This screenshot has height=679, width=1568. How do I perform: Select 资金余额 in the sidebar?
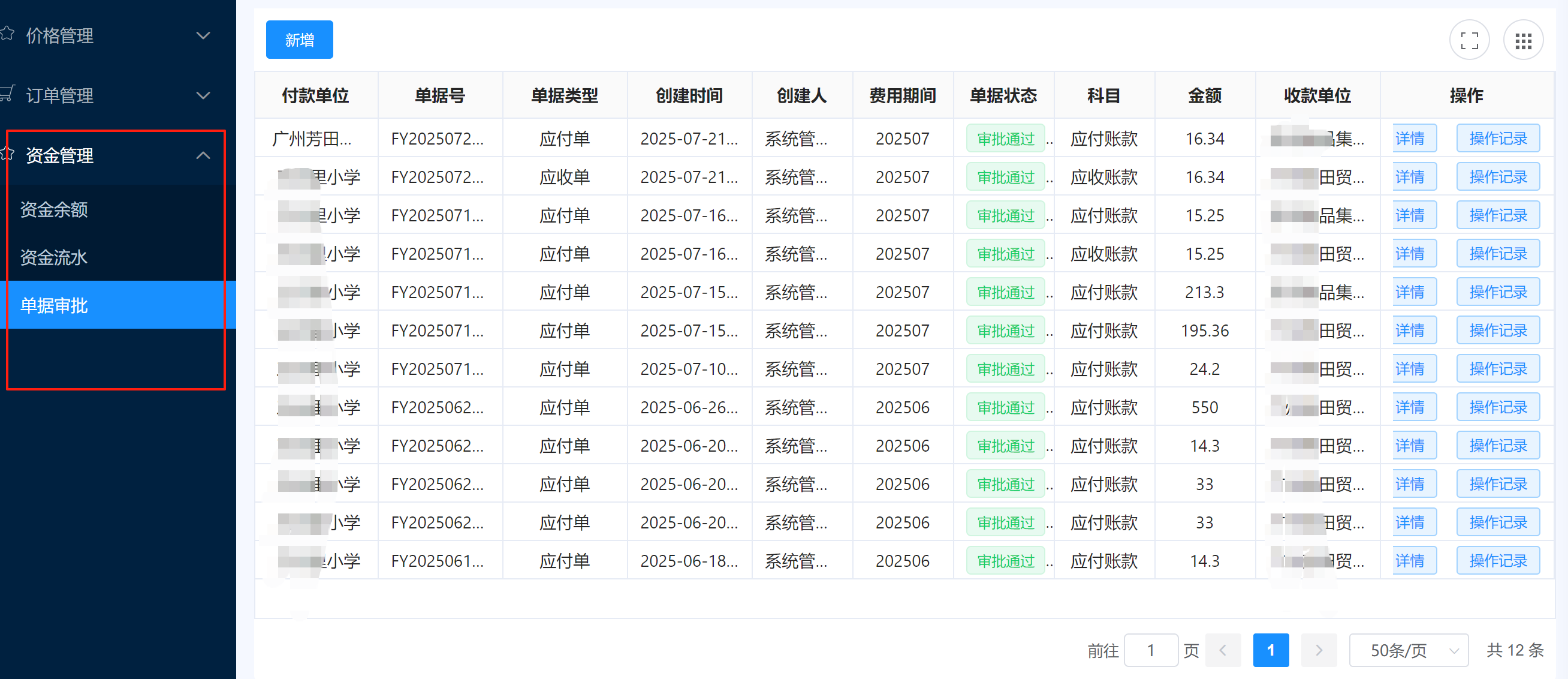coord(54,209)
